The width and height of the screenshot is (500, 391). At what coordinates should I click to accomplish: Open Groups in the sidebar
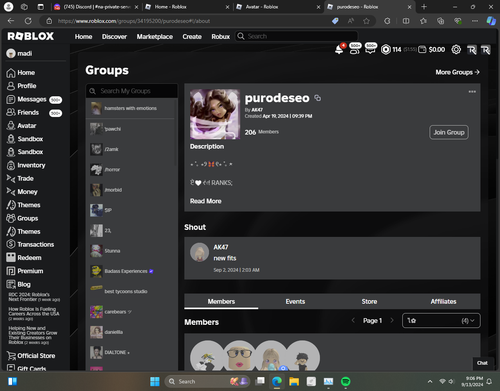pos(22,218)
